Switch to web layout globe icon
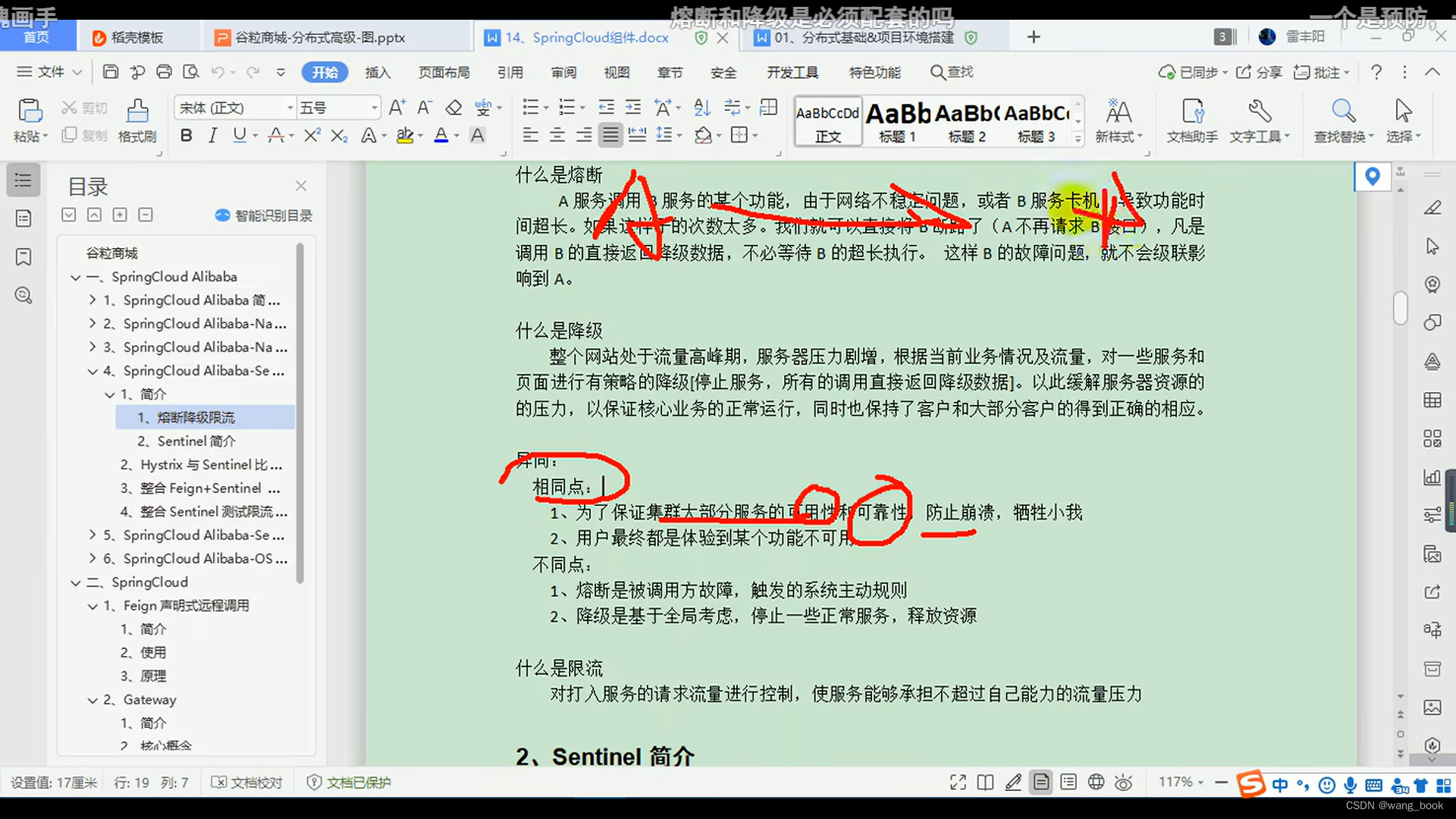 (x=1096, y=783)
